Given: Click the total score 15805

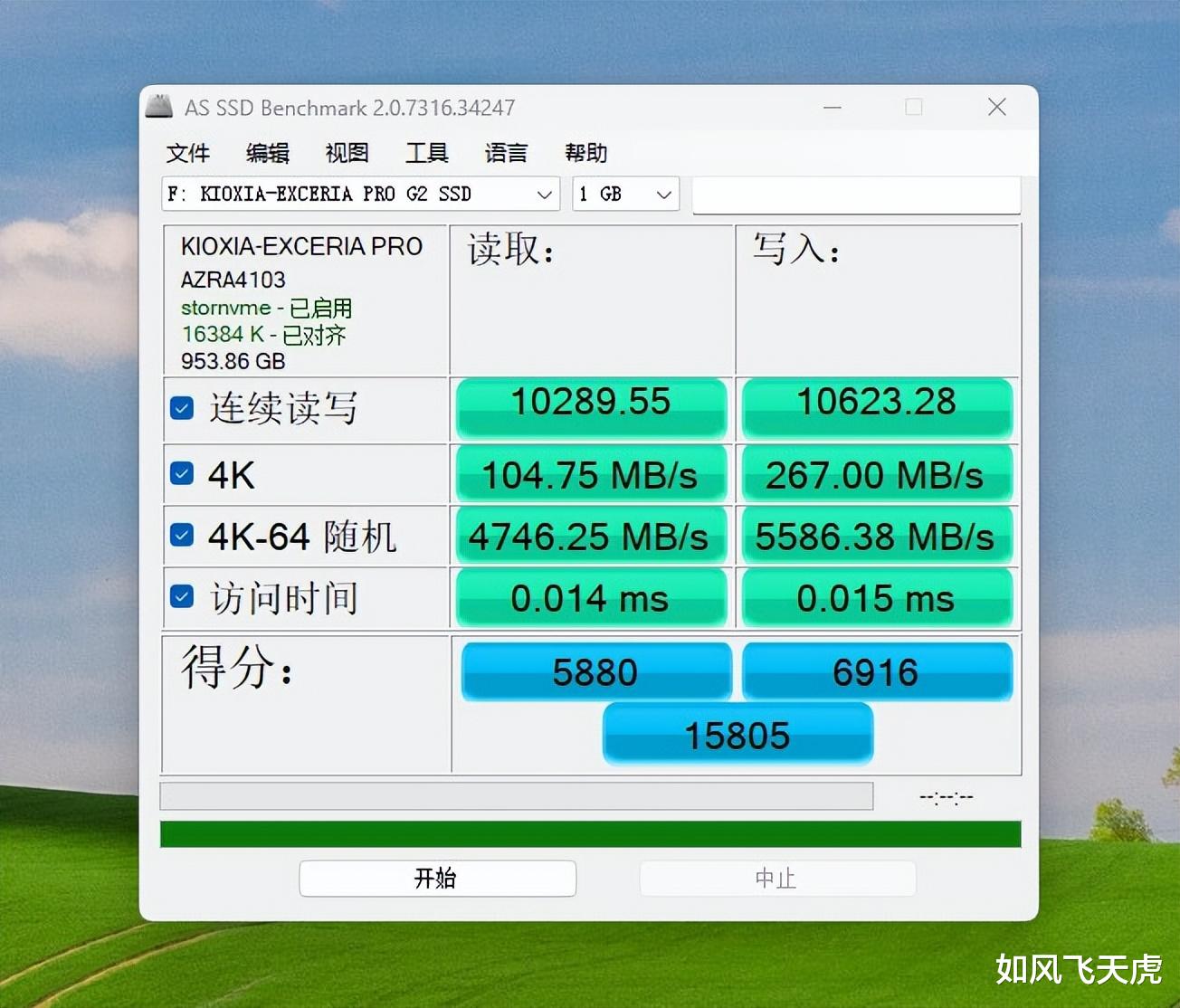Looking at the screenshot, I should (737, 734).
